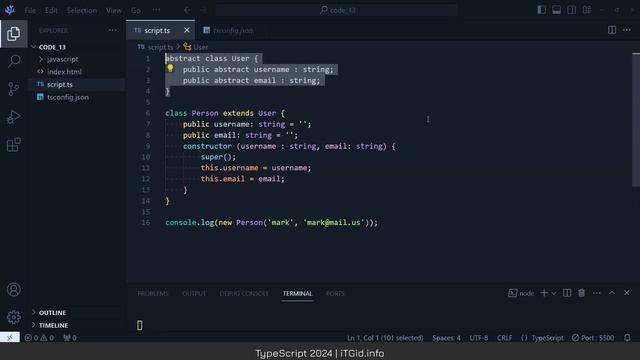
Task: Click User symbol in the breadcrumb
Action: point(196,47)
